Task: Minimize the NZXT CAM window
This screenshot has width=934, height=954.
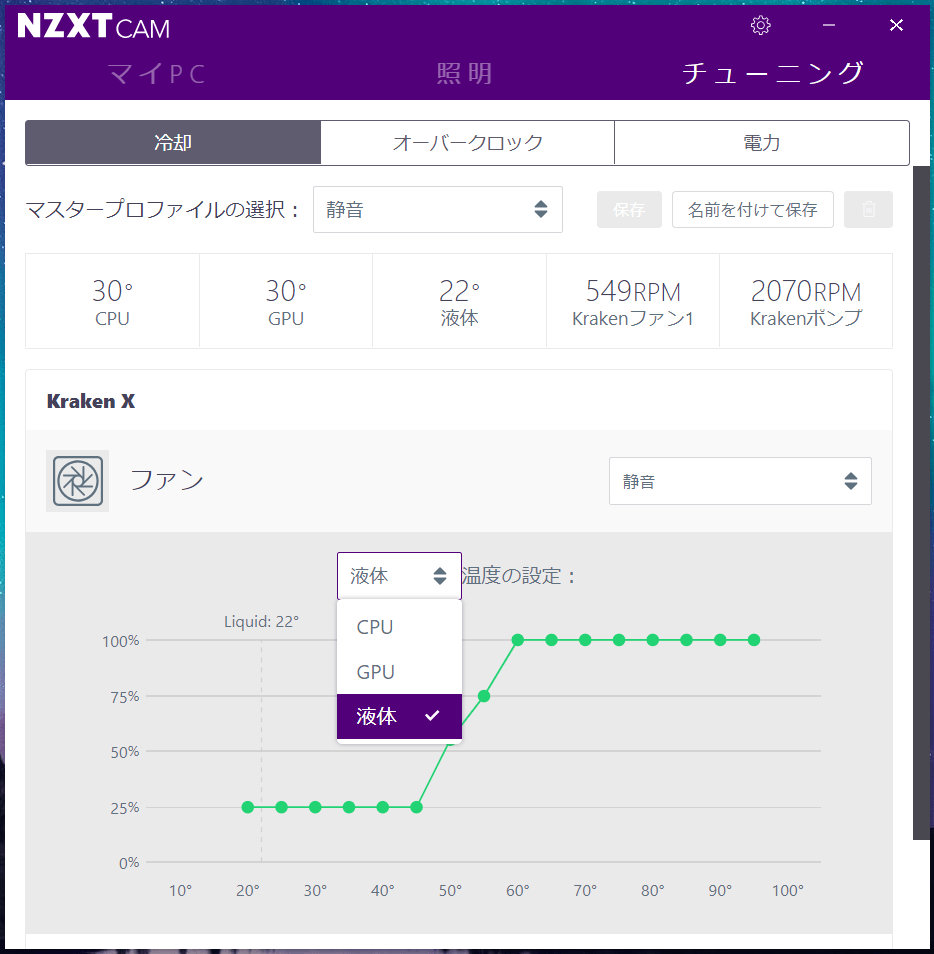Action: (829, 25)
